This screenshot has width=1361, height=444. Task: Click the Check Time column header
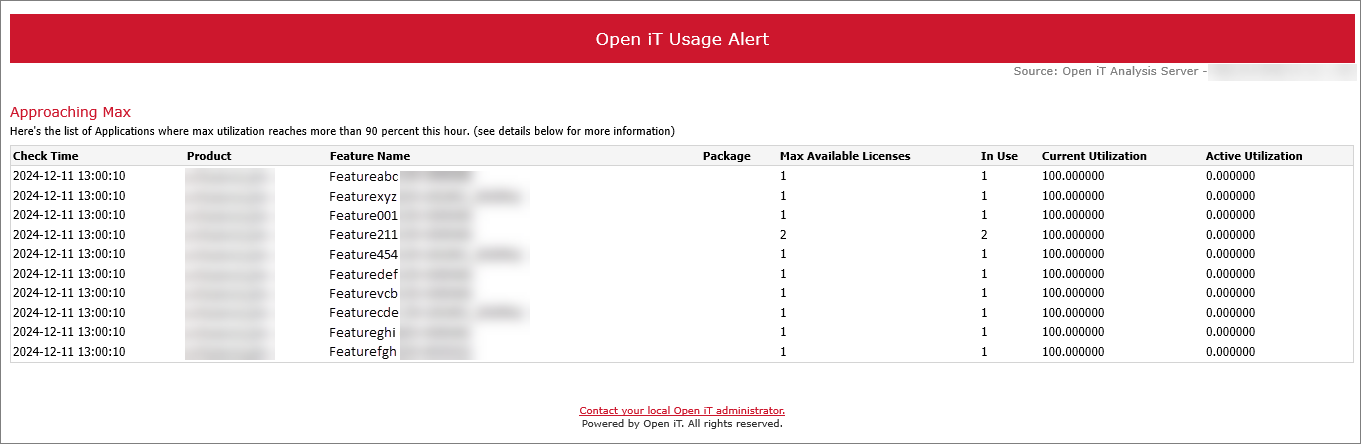(x=45, y=156)
